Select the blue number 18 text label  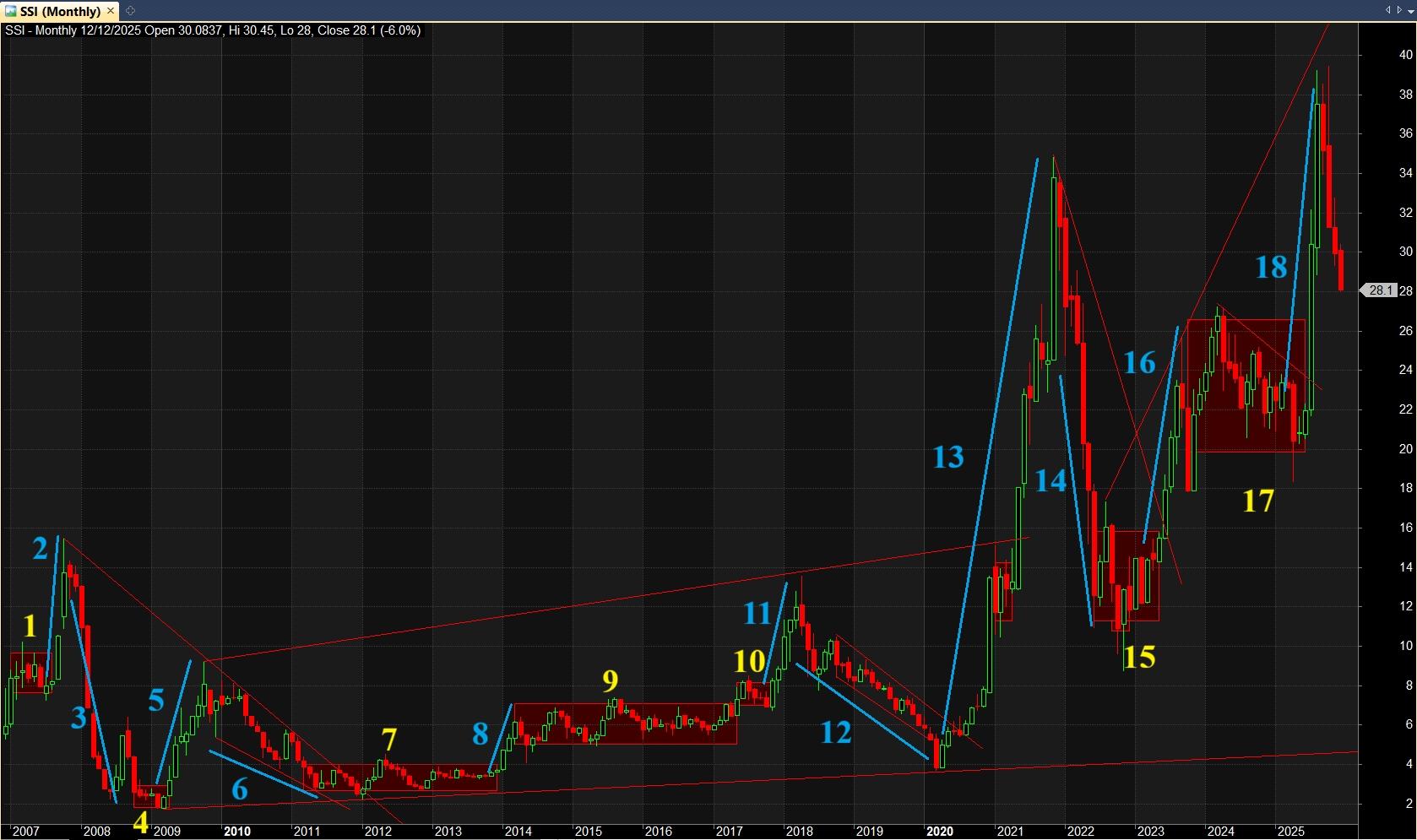pos(1271,267)
